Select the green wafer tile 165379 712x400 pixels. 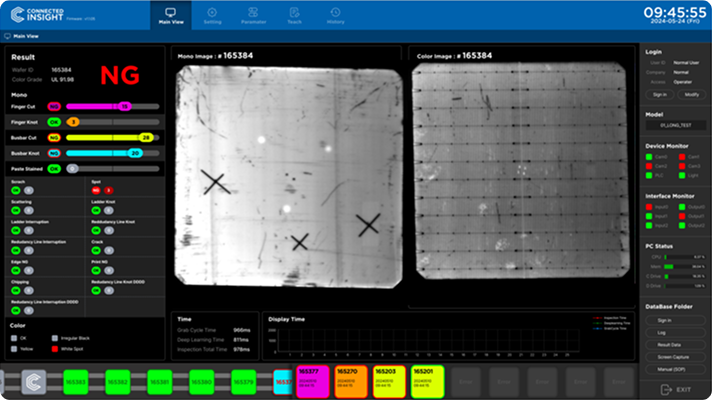click(x=243, y=382)
